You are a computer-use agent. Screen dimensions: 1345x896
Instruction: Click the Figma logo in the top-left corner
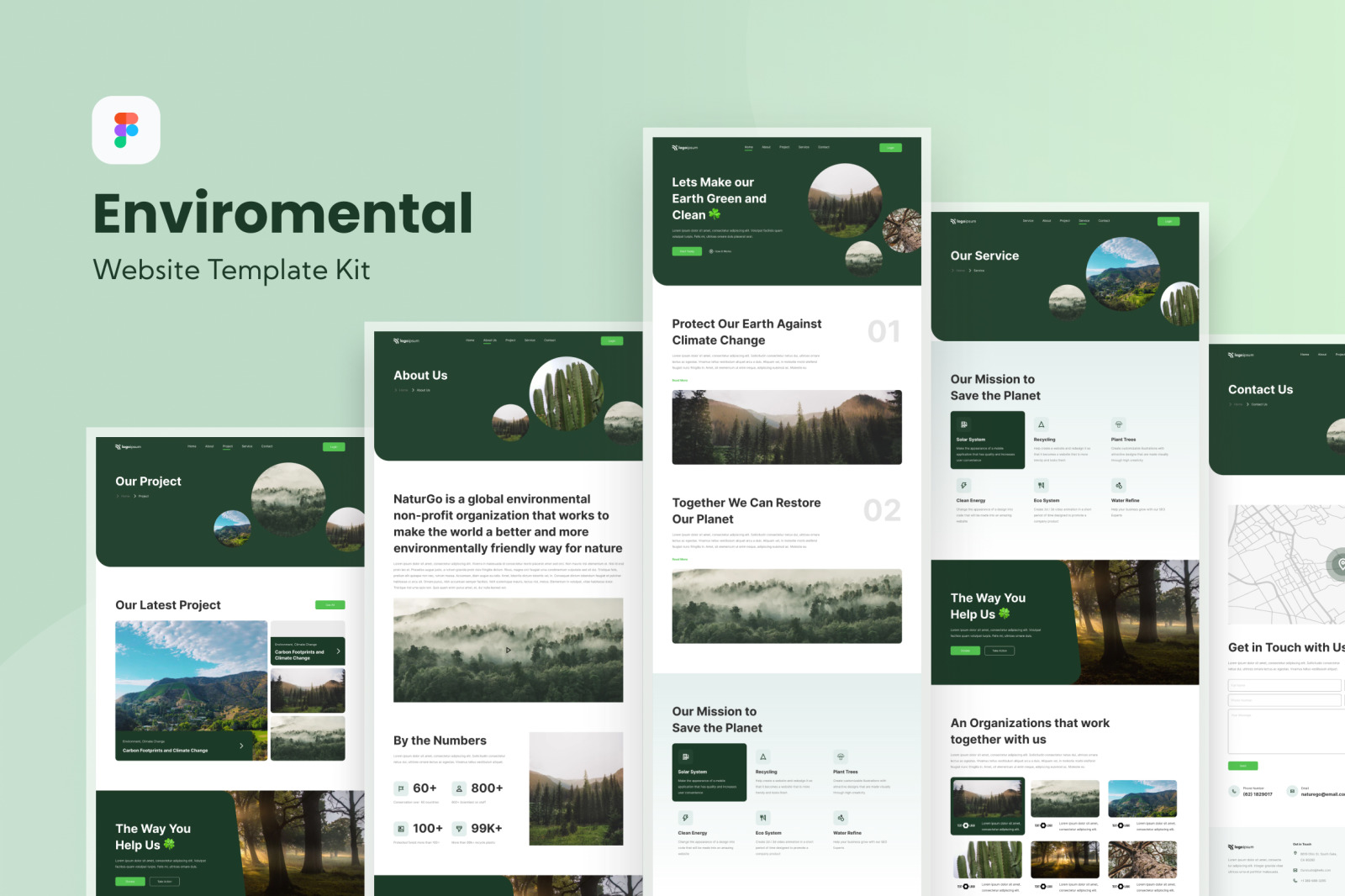click(x=126, y=130)
